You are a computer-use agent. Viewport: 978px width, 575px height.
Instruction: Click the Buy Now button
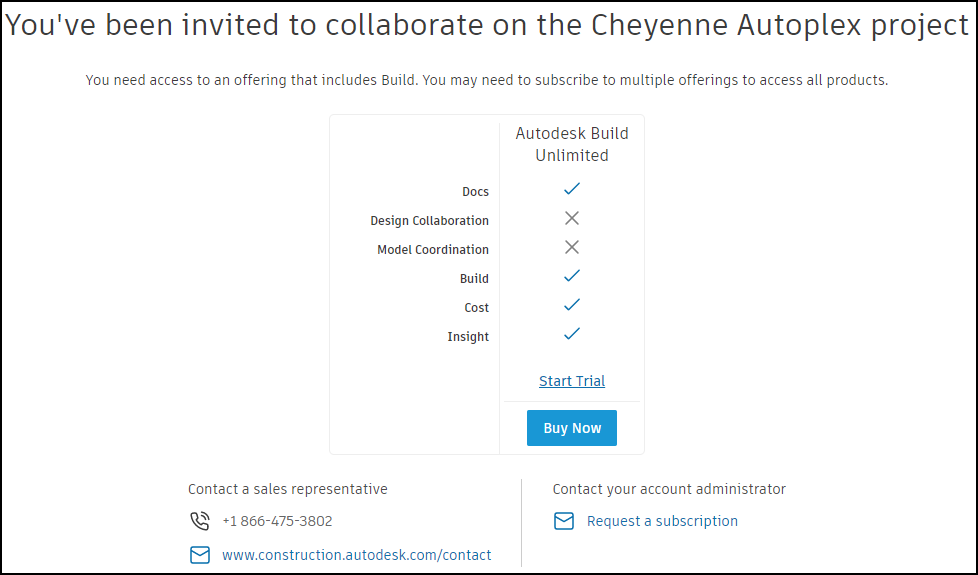point(572,428)
